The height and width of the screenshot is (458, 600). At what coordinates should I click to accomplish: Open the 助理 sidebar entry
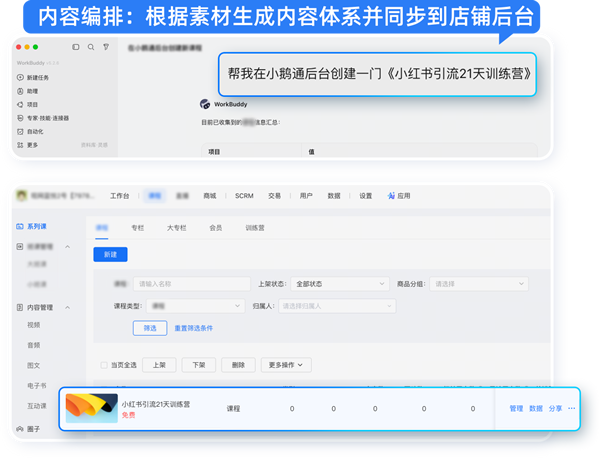[x=28, y=91]
